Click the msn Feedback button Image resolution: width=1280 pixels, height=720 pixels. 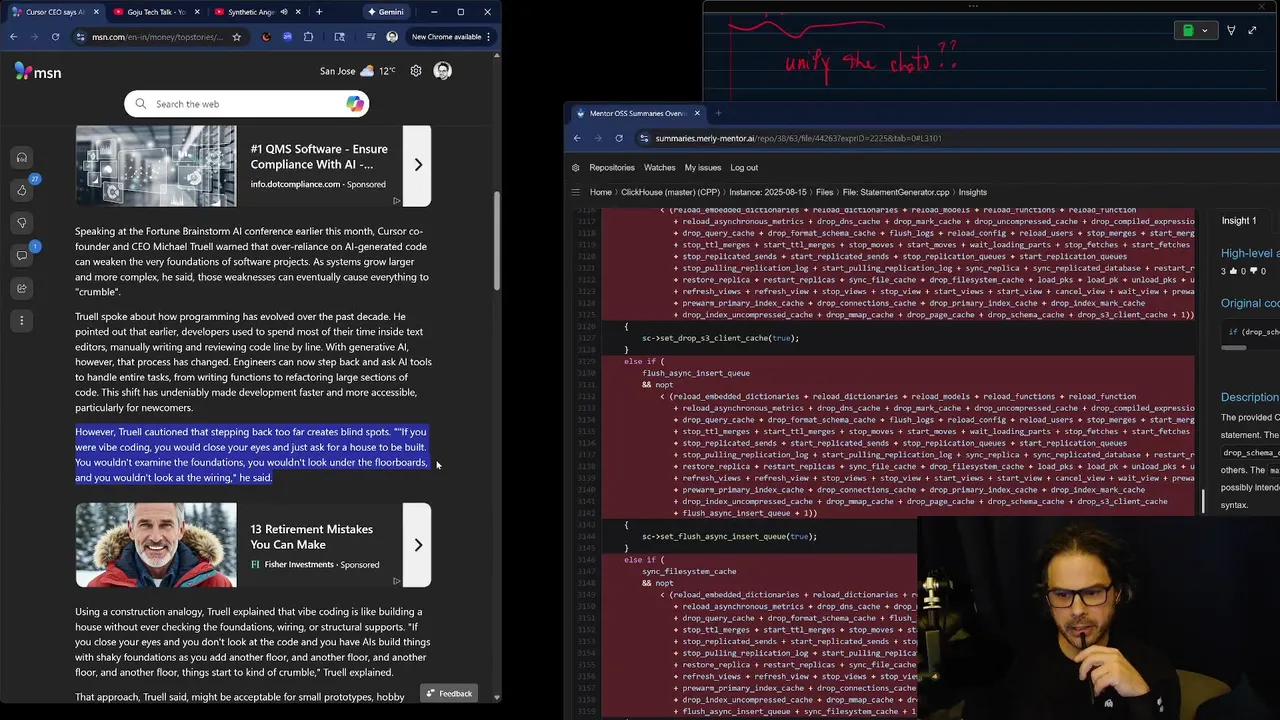448,693
